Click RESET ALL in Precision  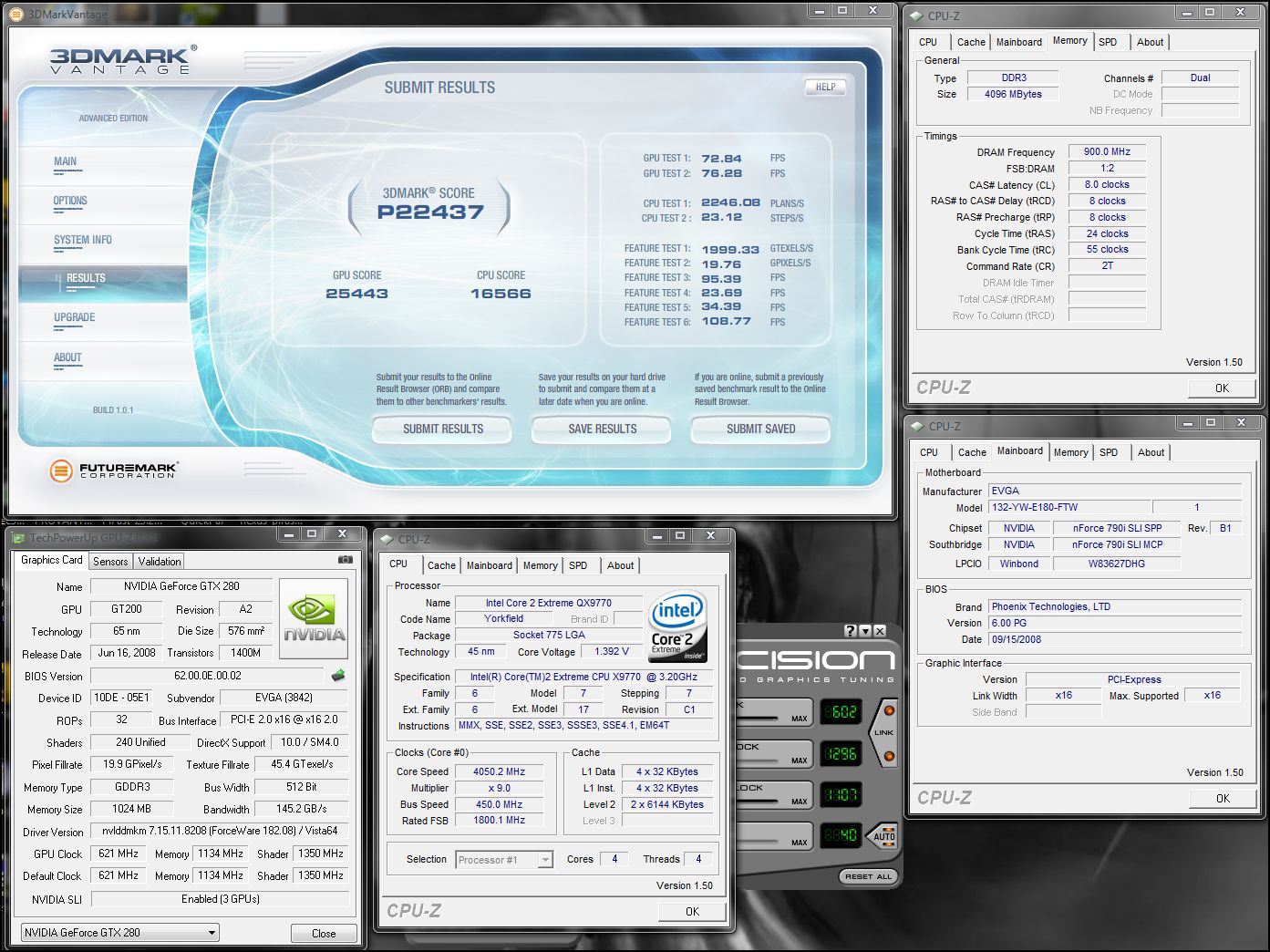[x=868, y=876]
